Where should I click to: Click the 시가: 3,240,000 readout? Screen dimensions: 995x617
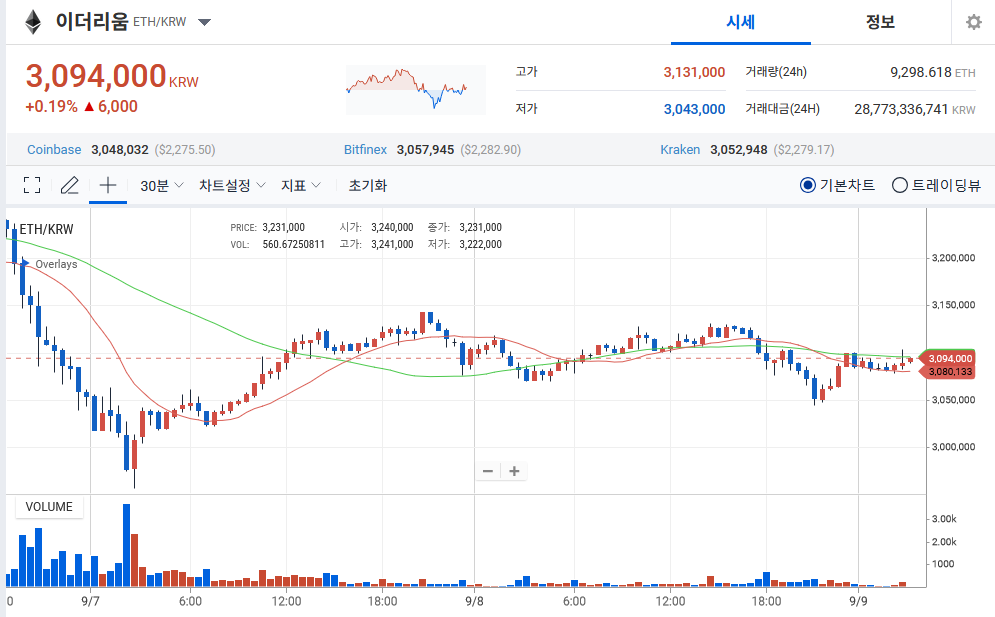point(376,227)
